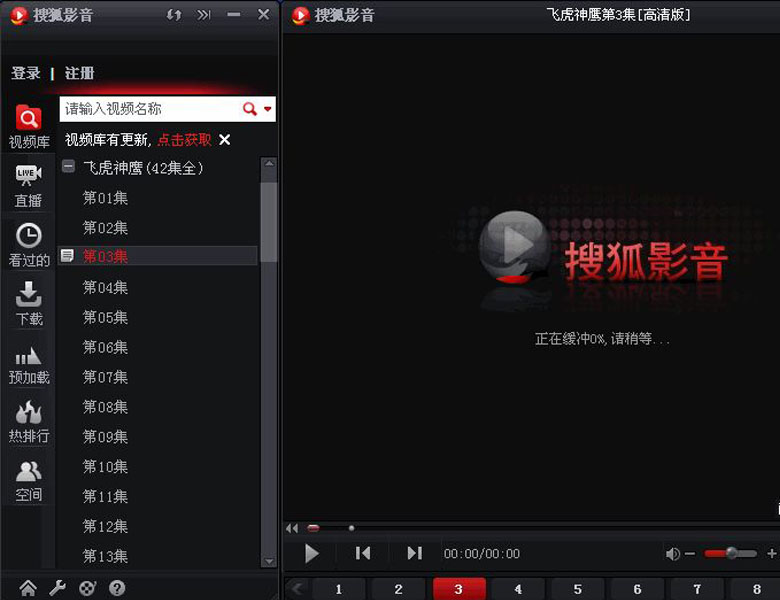
Task: Click the playback progress bar handle
Action: click(313, 528)
